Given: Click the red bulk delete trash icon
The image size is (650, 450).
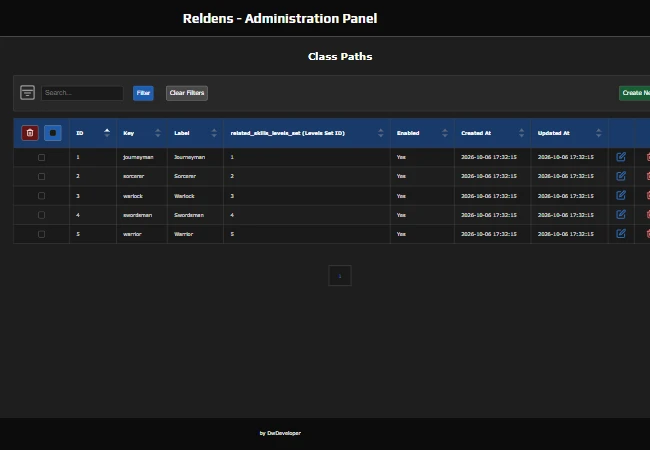Looking at the screenshot, I should pos(30,133).
